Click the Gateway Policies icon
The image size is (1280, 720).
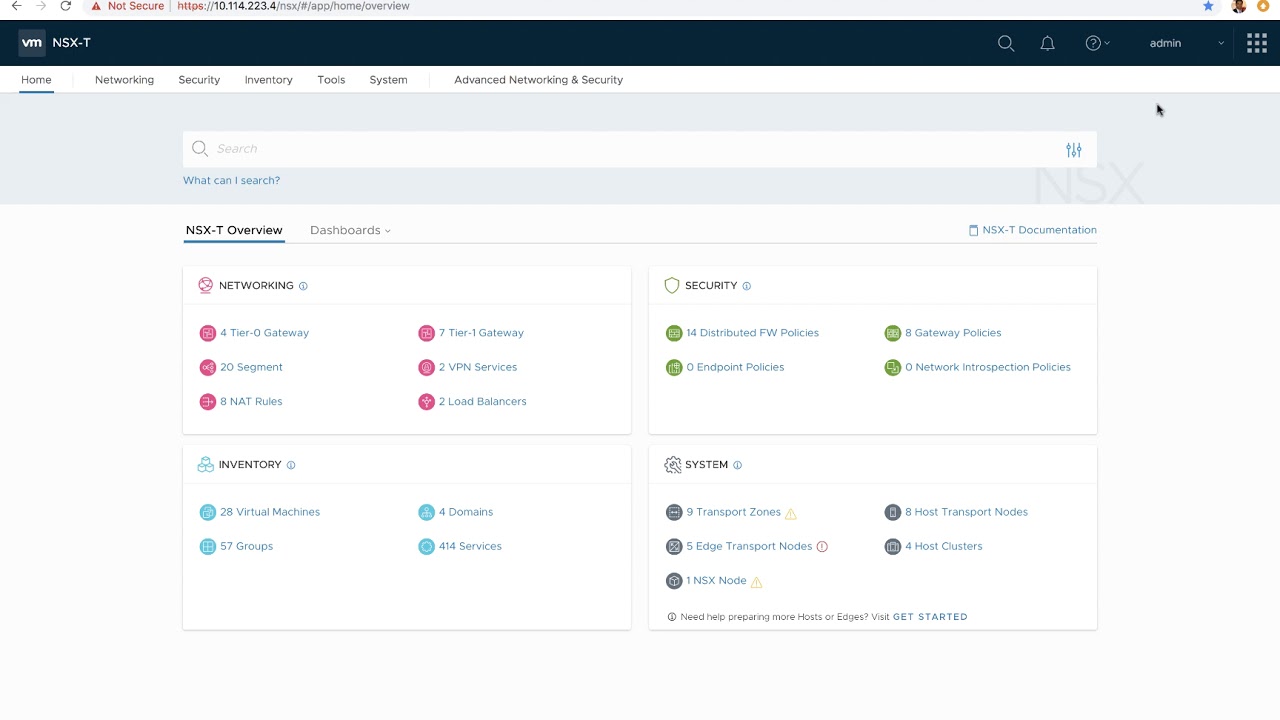click(893, 333)
